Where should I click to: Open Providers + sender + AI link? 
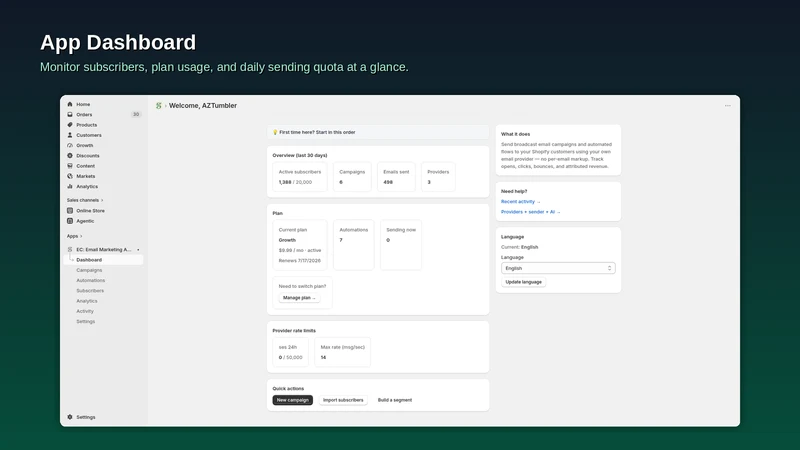(x=531, y=212)
